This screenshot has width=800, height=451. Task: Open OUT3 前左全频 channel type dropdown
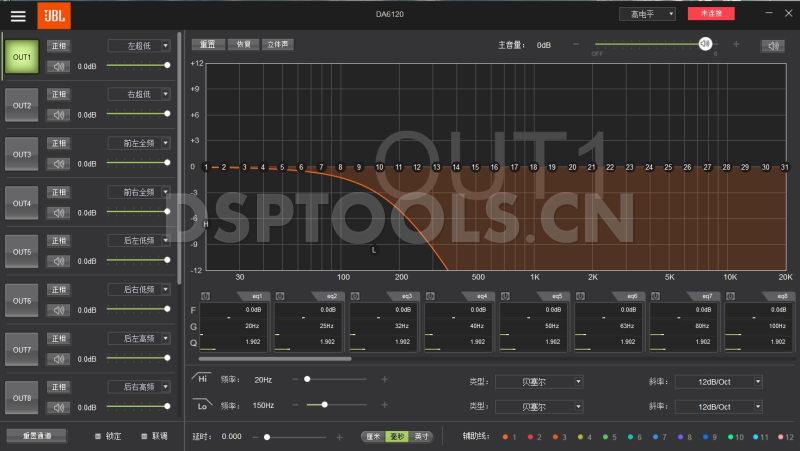click(139, 143)
